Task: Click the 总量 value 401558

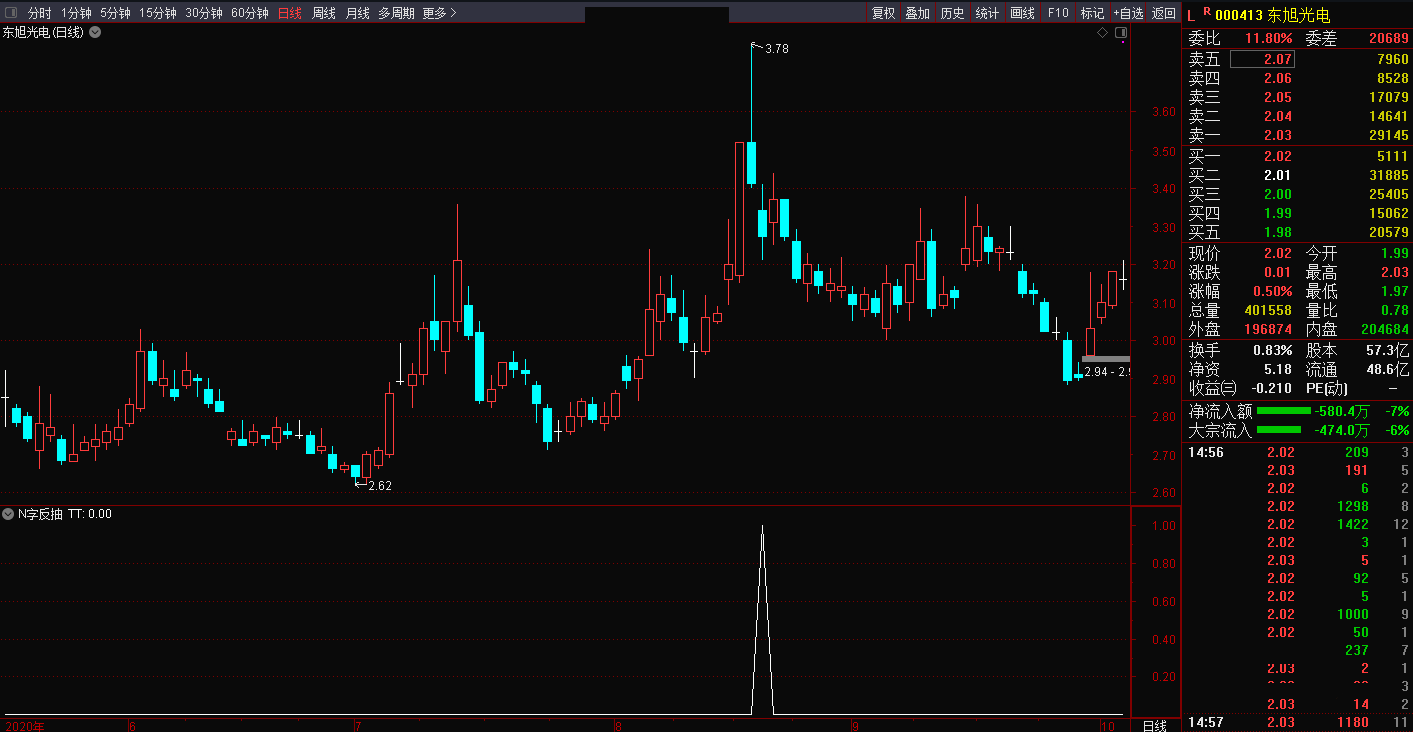Action: point(1268,310)
